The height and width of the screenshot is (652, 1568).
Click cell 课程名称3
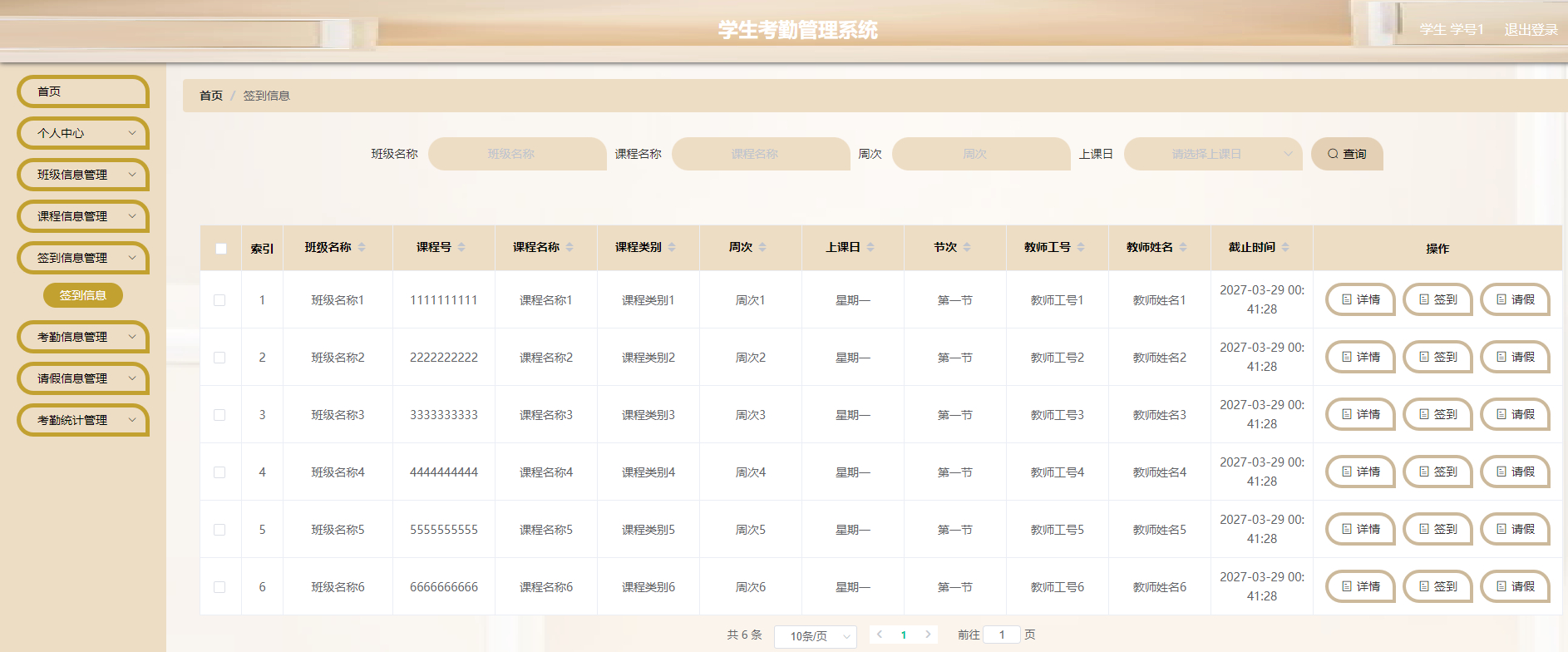546,415
